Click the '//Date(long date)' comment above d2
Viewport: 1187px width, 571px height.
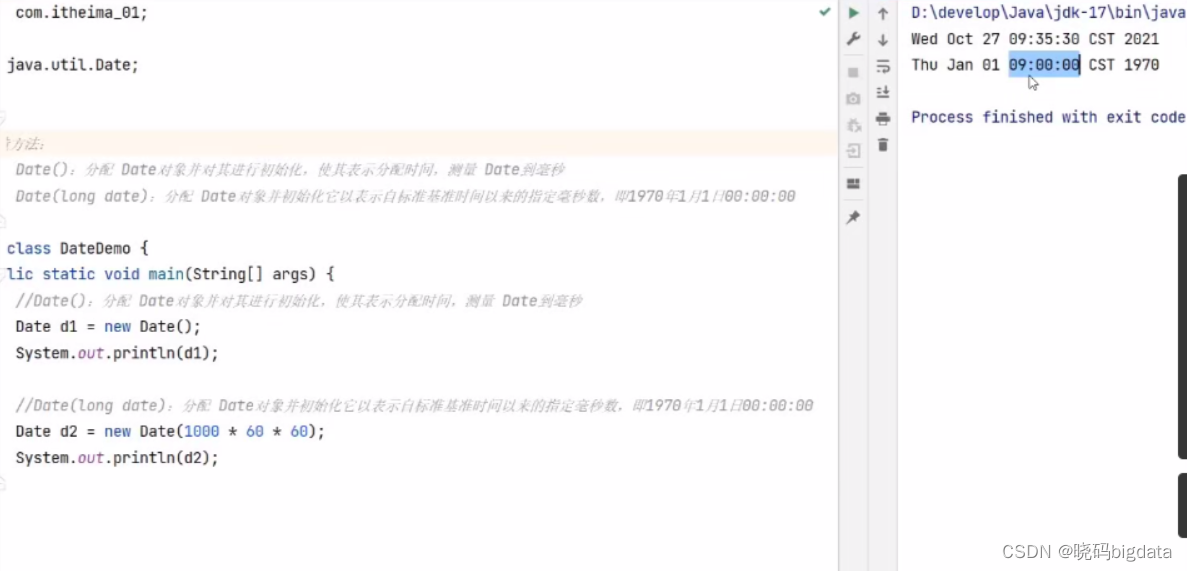click(414, 406)
